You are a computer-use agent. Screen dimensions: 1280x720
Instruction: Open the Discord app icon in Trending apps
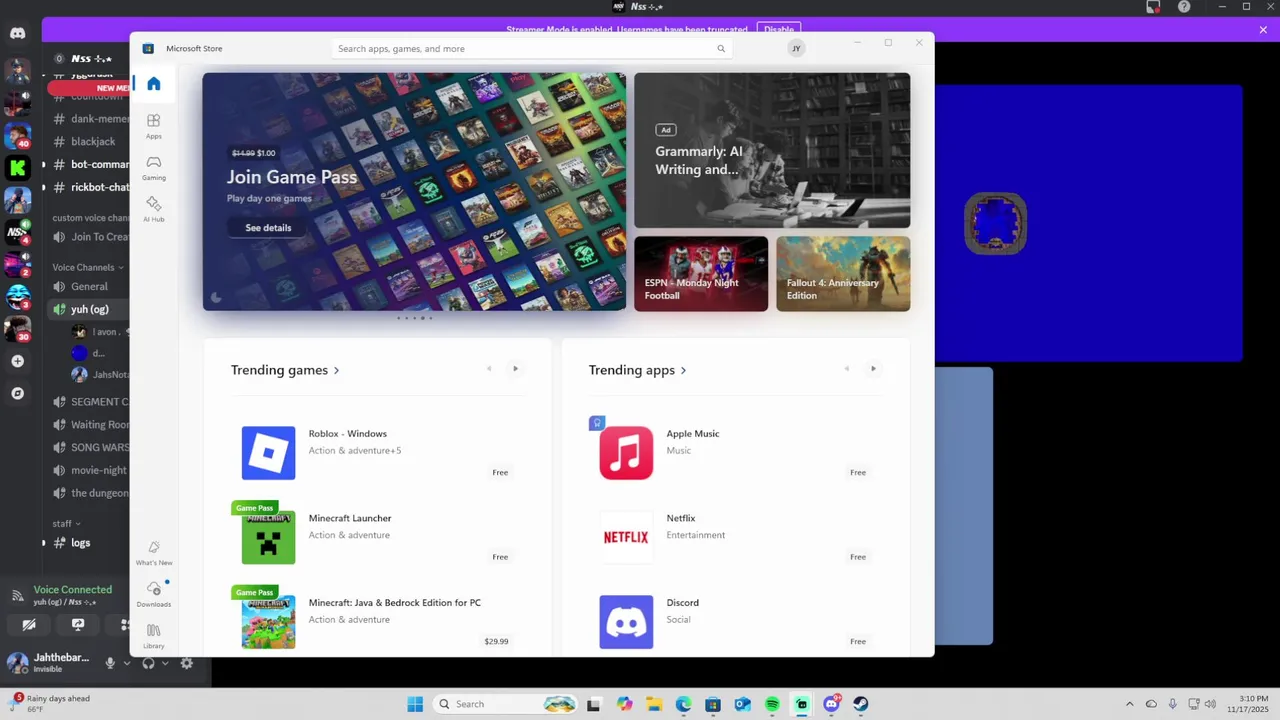[x=626, y=622]
